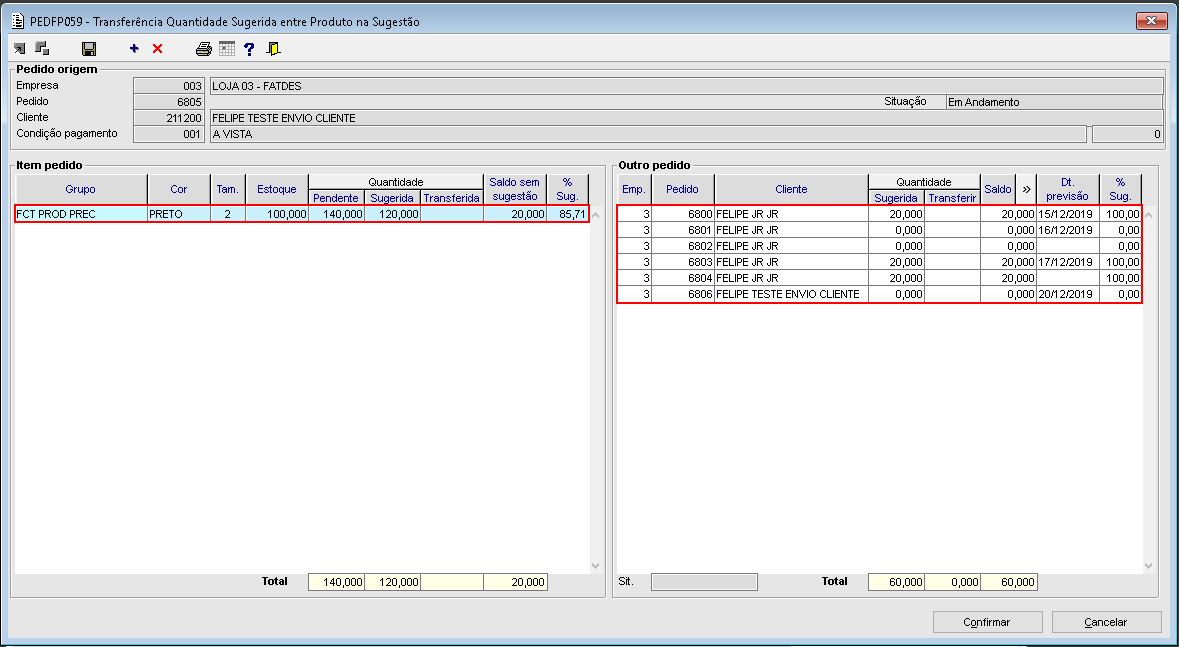Click the Emp. column header
Viewport: 1179px width, 647px height.
pos(634,189)
